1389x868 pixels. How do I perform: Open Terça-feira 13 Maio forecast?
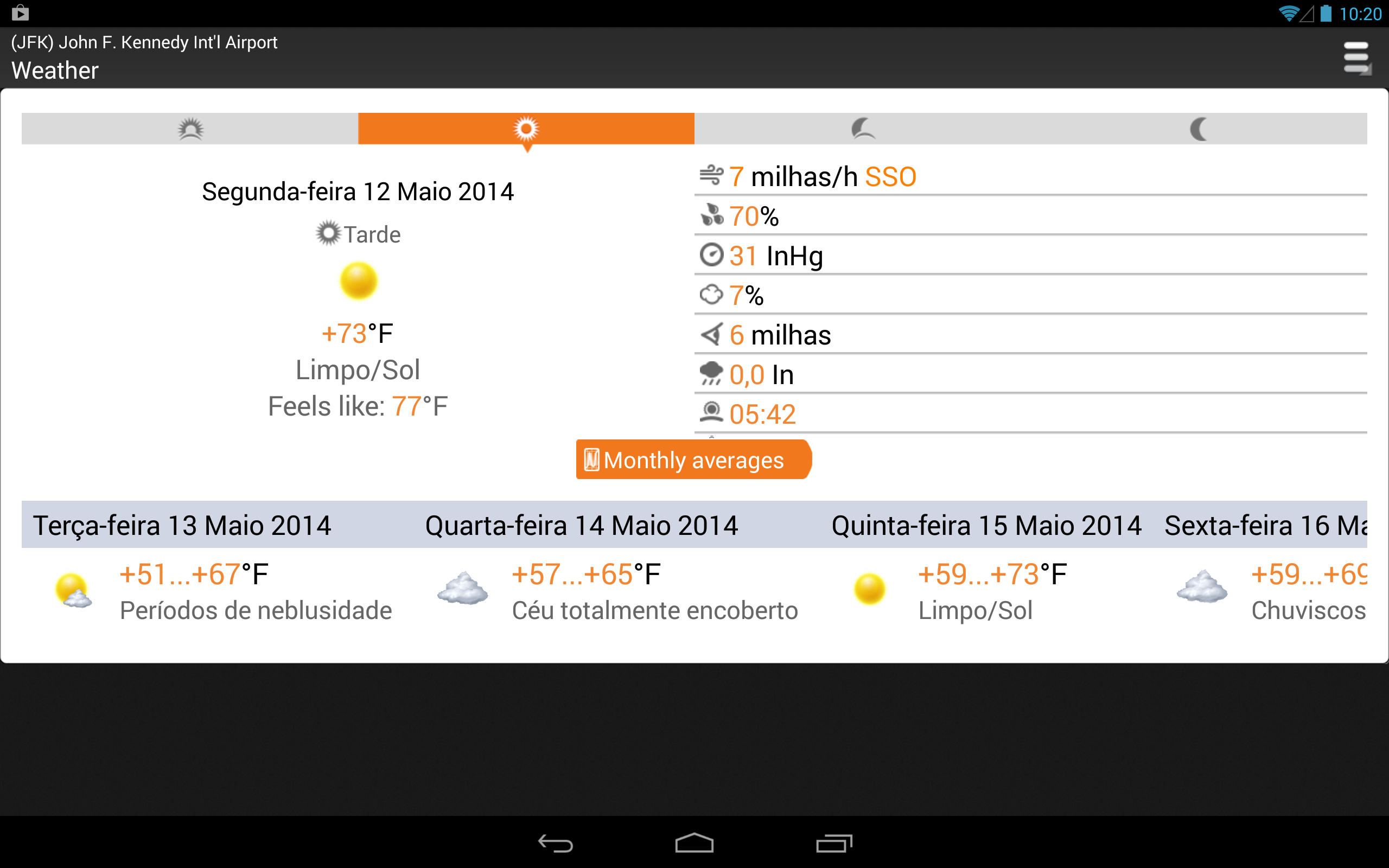(x=182, y=525)
